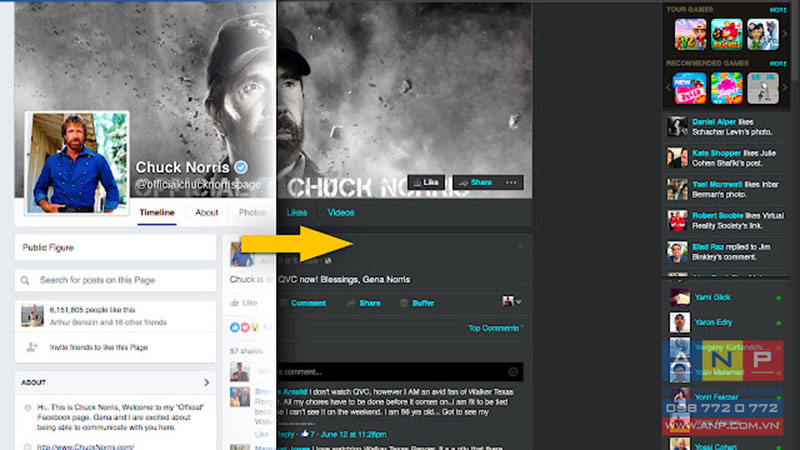Click MORE next to Recommended Games

pos(778,64)
